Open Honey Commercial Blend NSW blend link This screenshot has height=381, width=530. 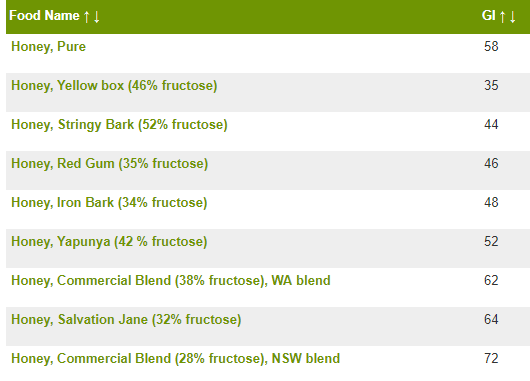[x=175, y=359]
